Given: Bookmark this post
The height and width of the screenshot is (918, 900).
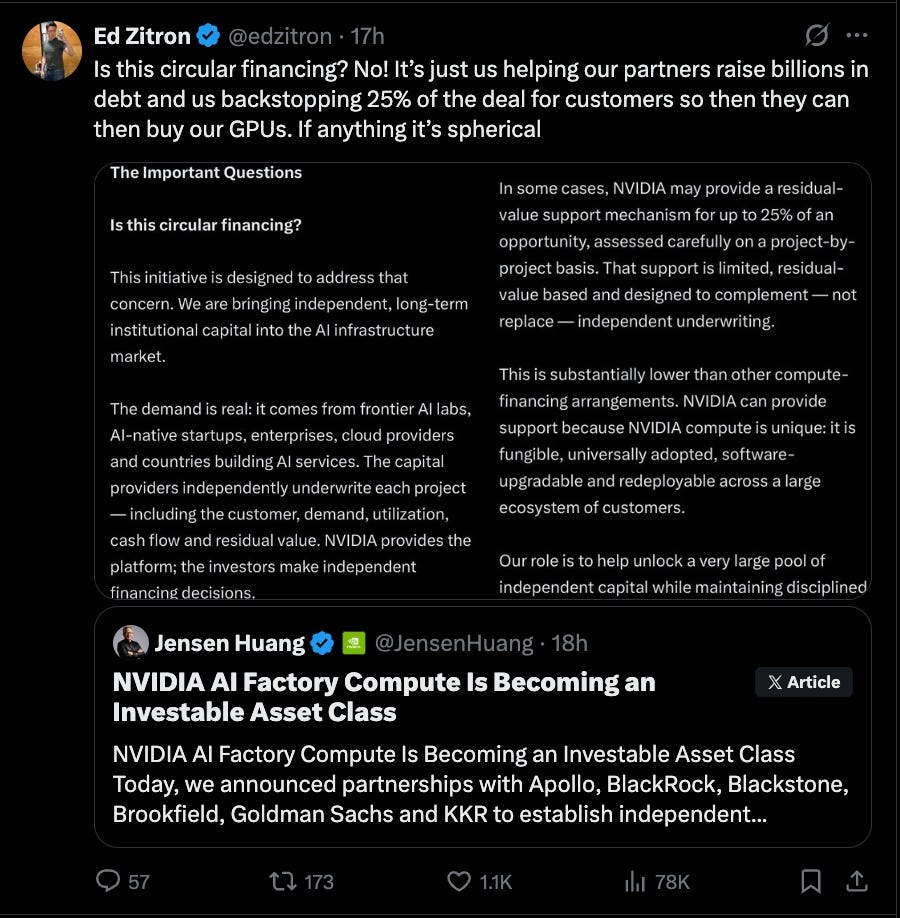Looking at the screenshot, I should [811, 881].
